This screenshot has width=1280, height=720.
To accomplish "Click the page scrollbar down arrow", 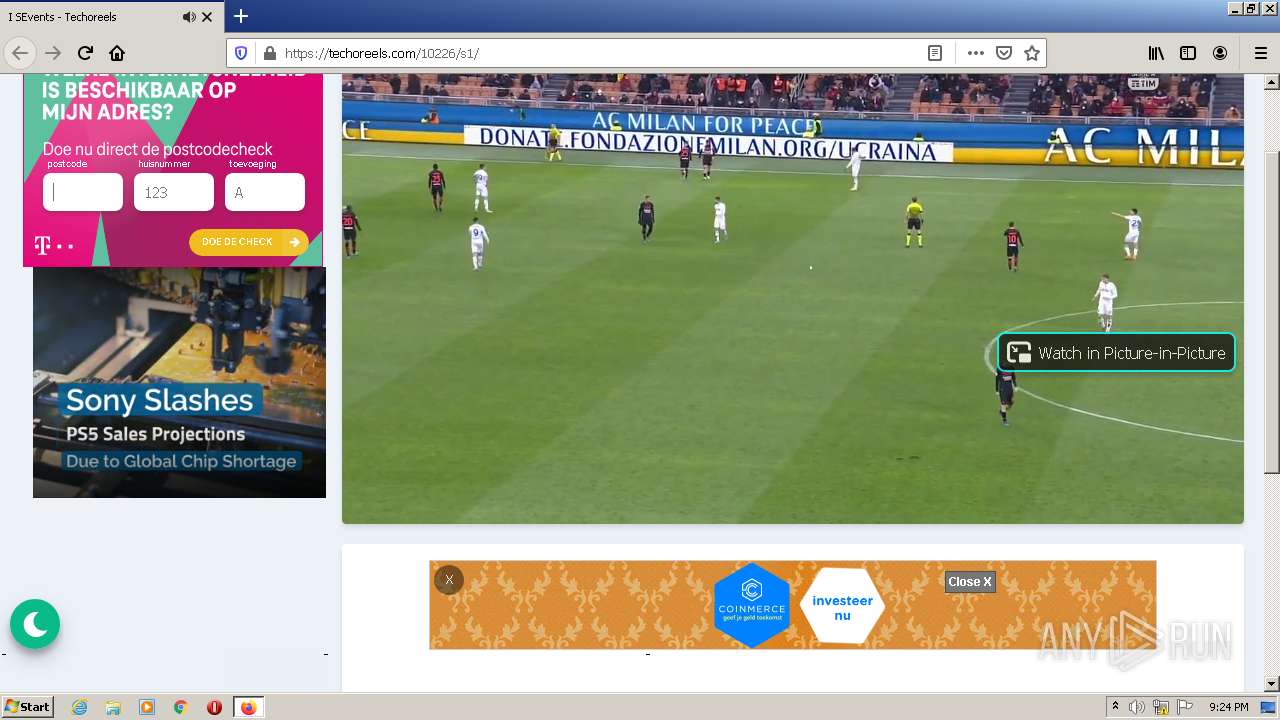I will click(x=1271, y=684).
